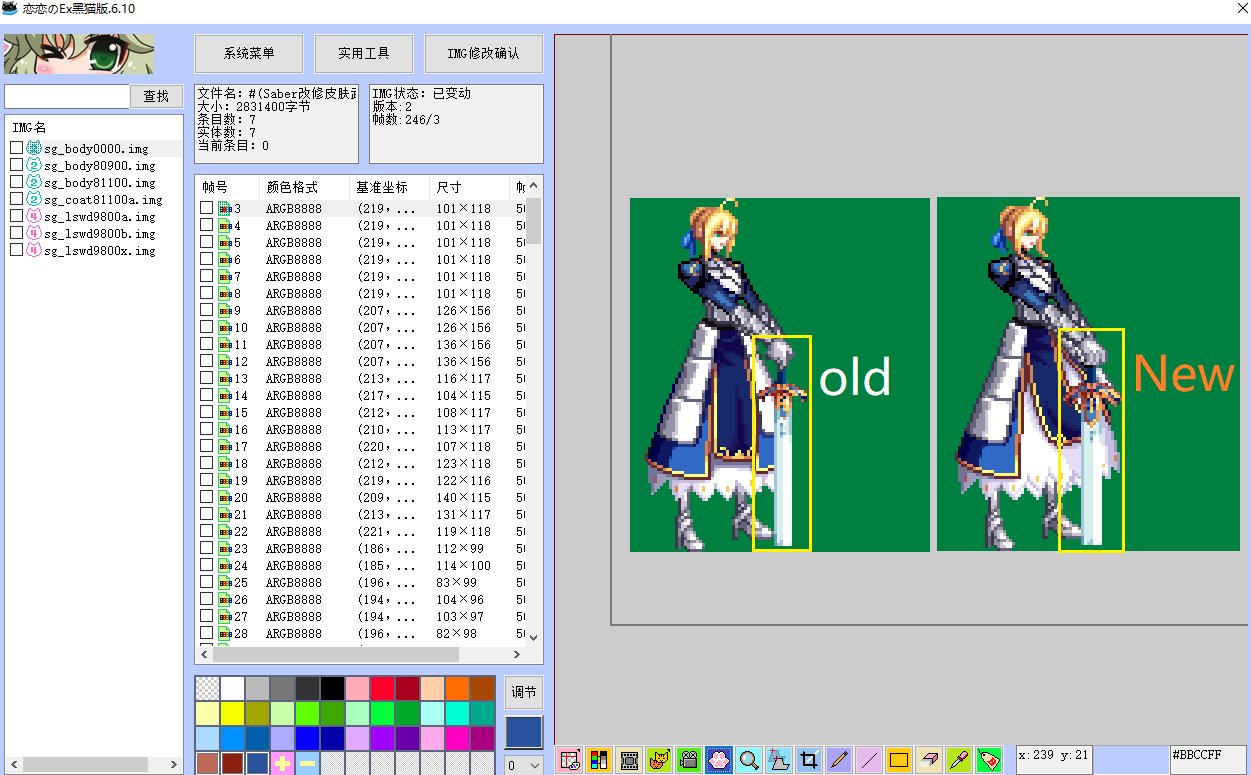Click the #BBCCFF hex color field

click(1208, 759)
